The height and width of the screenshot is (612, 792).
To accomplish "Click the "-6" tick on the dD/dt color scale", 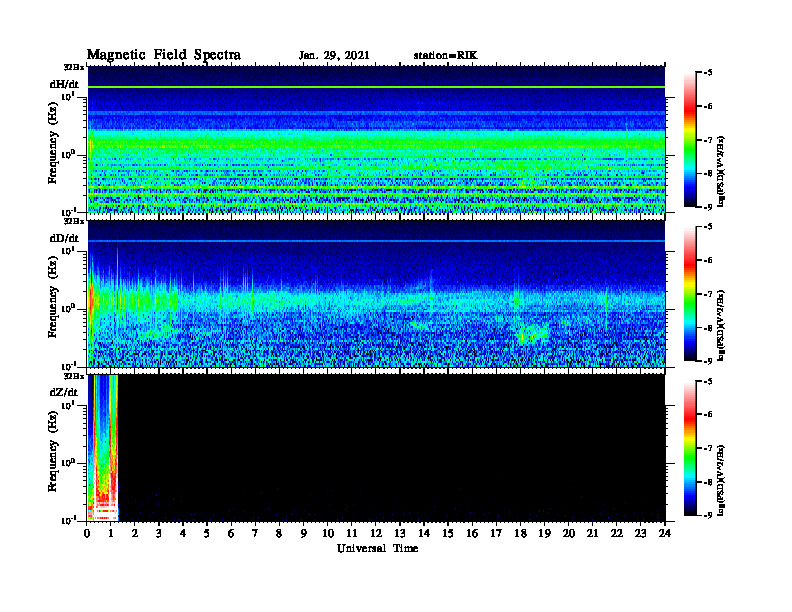I will point(708,261).
